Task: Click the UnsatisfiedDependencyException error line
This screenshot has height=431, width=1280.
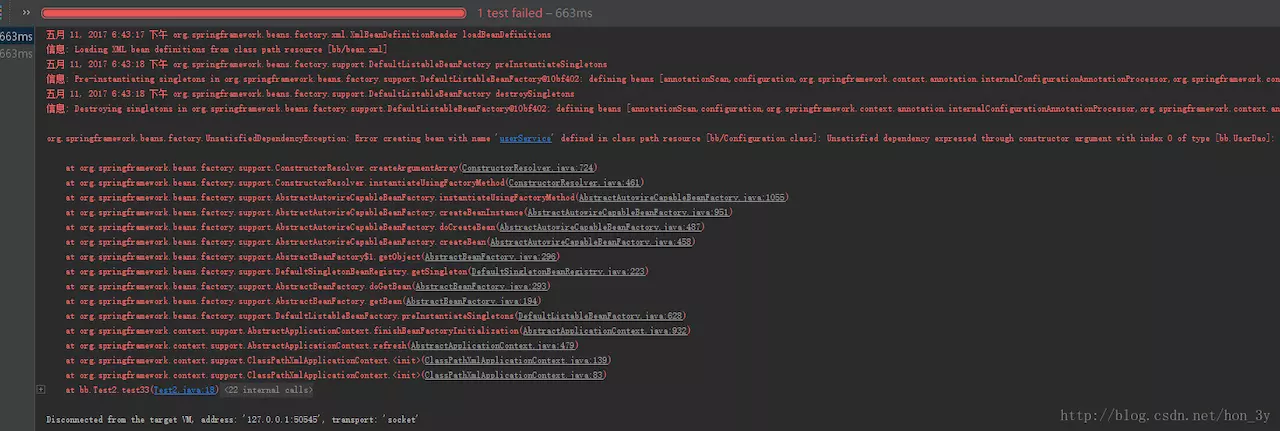Action: point(660,137)
